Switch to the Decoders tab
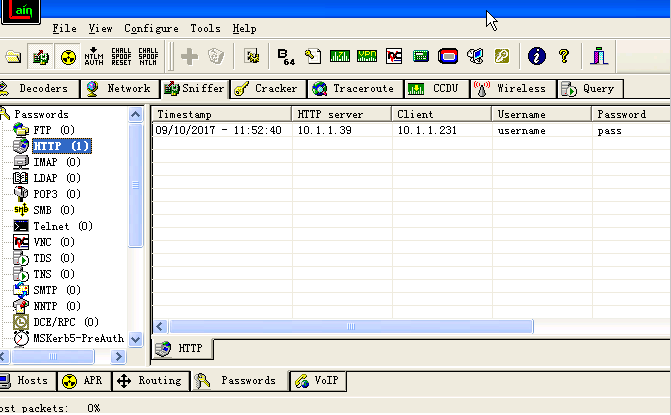Image resolution: width=671 pixels, height=415 pixels. (39, 89)
